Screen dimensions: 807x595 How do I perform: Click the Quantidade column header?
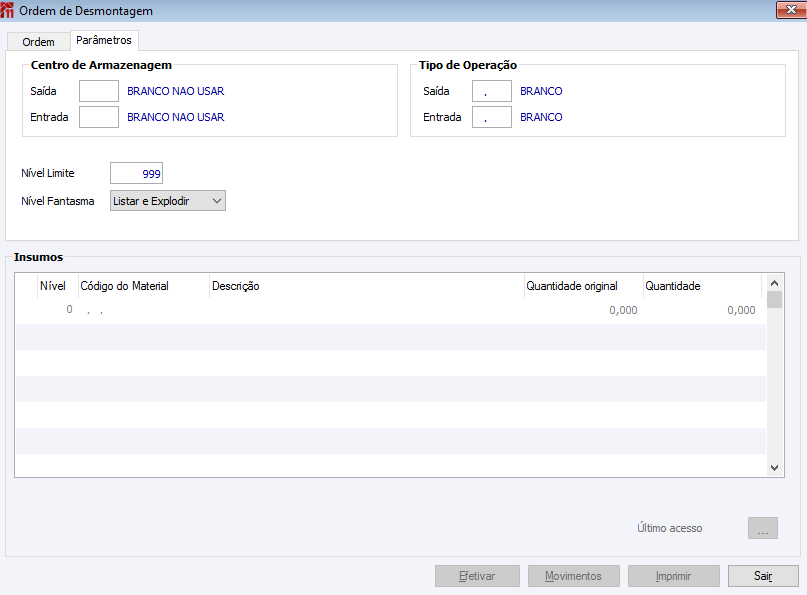pyautogui.click(x=703, y=286)
